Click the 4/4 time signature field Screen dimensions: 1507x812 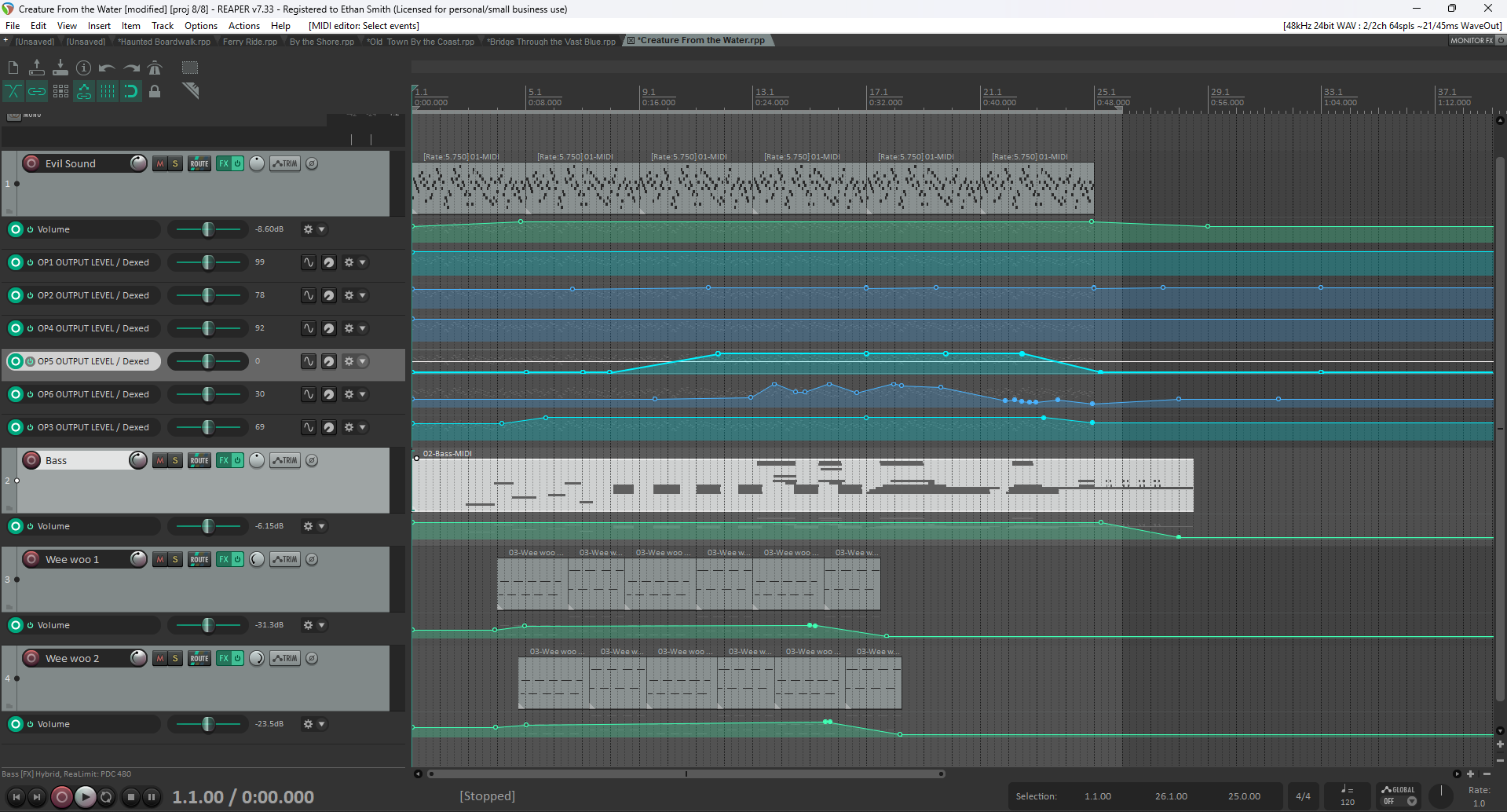click(1303, 796)
